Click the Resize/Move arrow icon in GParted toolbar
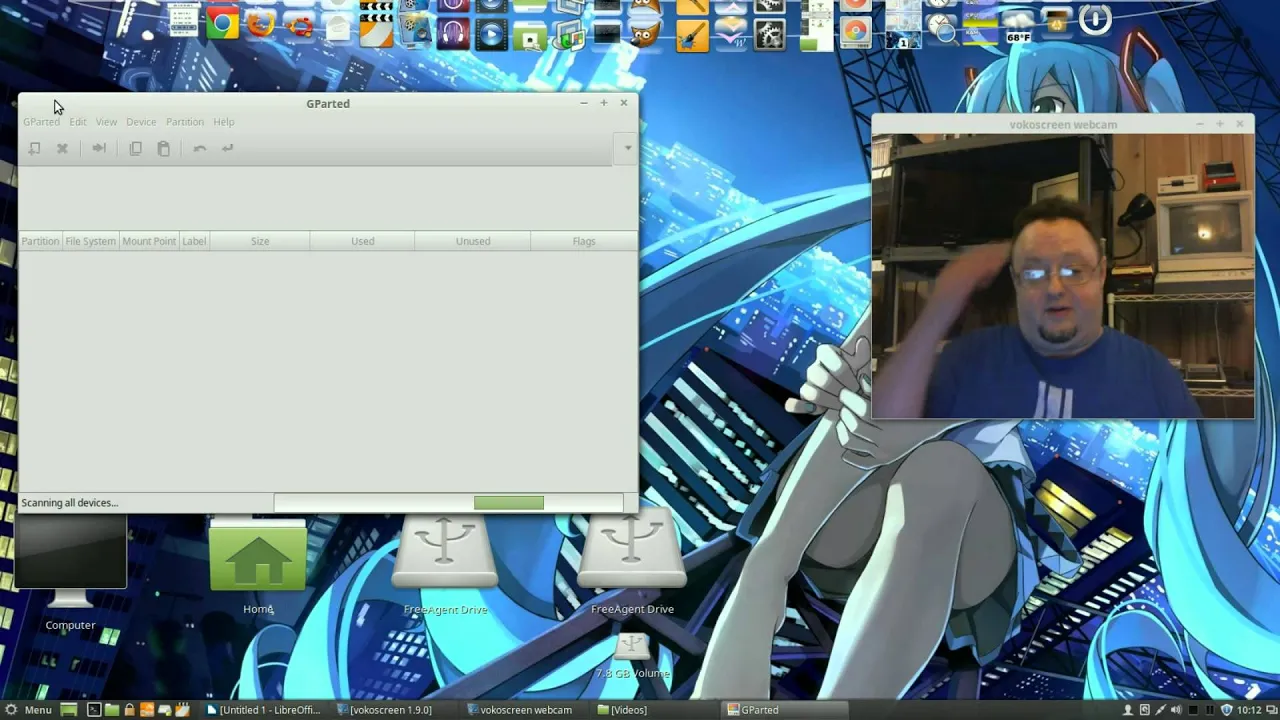1280x720 pixels. (99, 148)
